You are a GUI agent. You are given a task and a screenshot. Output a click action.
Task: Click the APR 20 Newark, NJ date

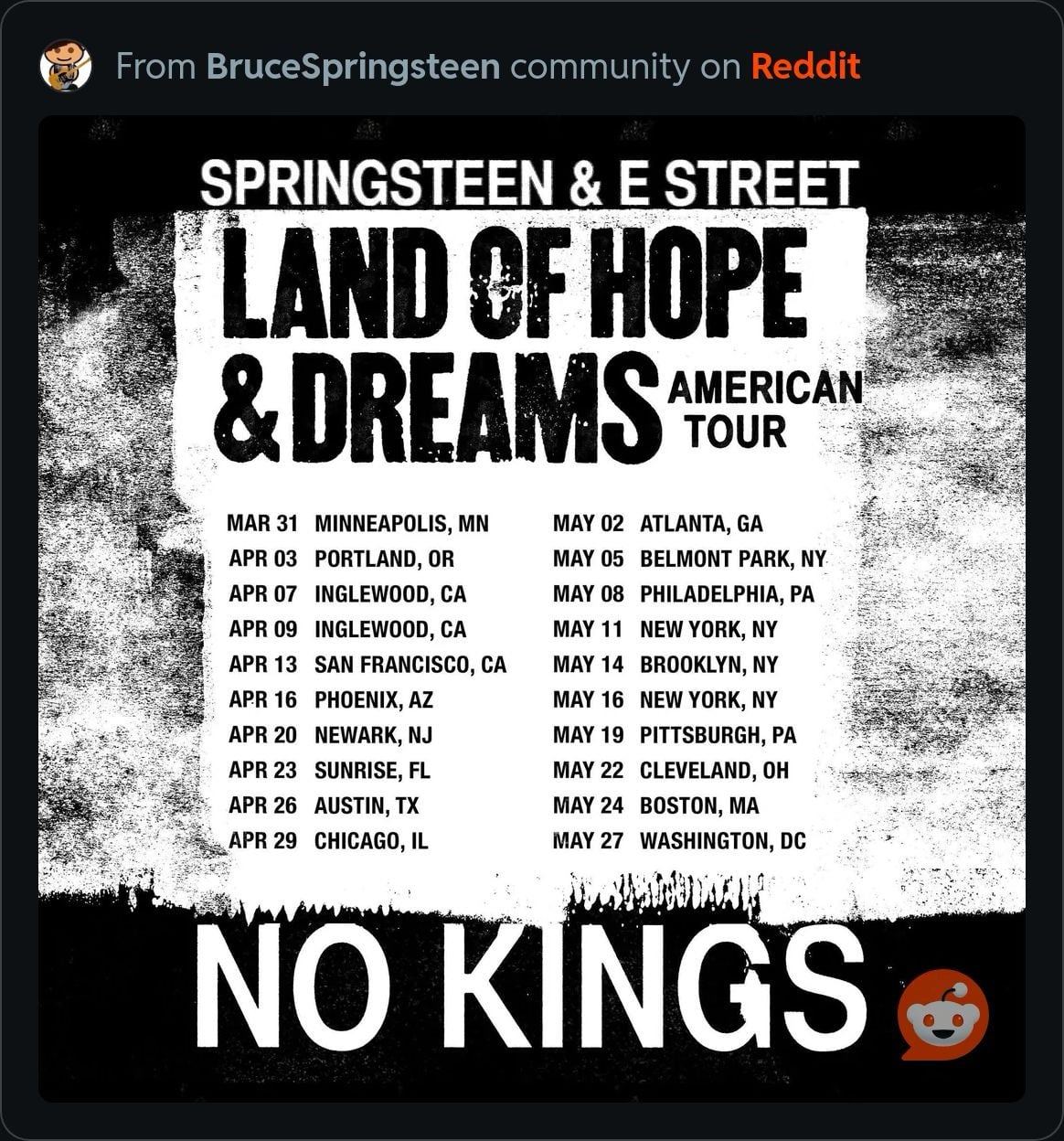[330, 735]
